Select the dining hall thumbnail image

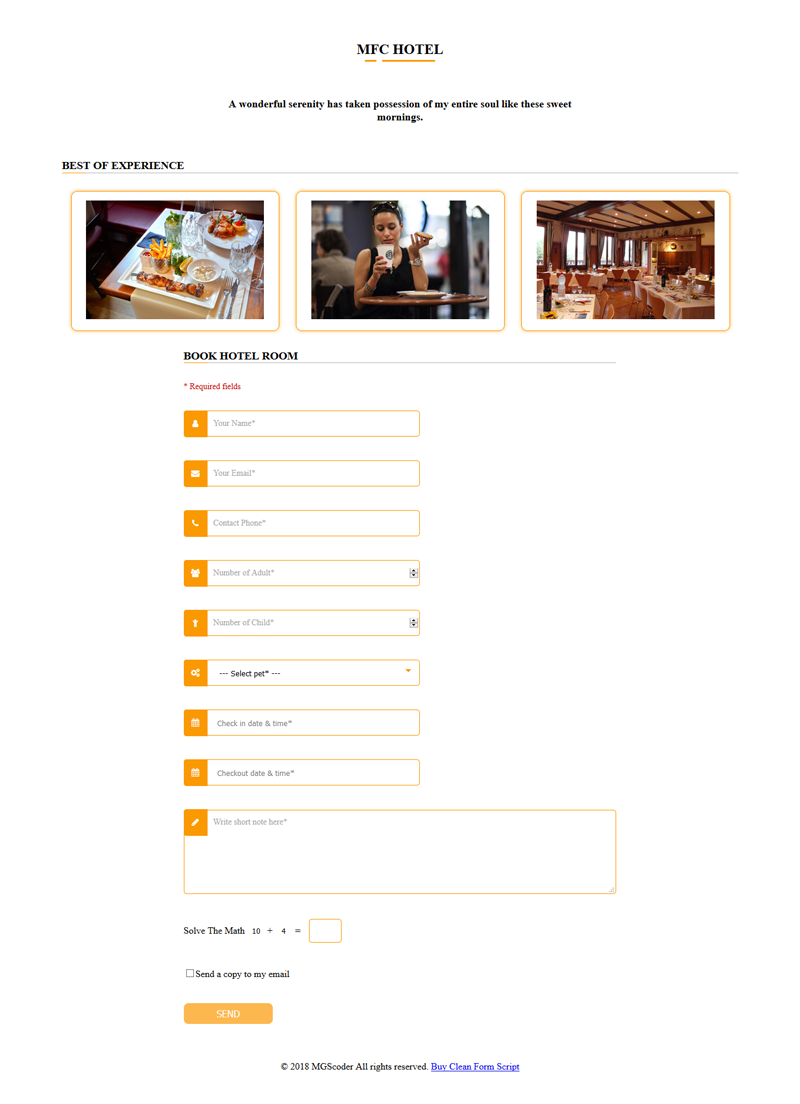tap(625, 260)
